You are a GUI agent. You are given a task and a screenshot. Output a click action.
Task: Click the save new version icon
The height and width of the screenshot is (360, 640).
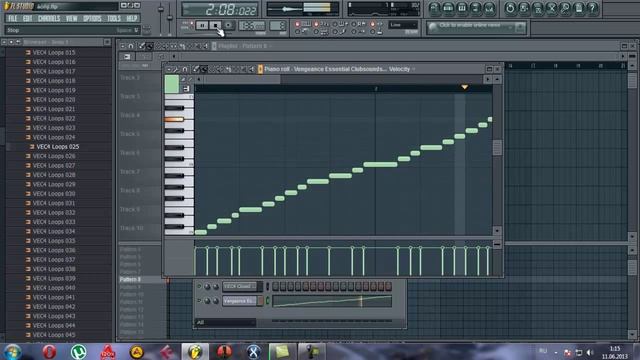[524, 8]
